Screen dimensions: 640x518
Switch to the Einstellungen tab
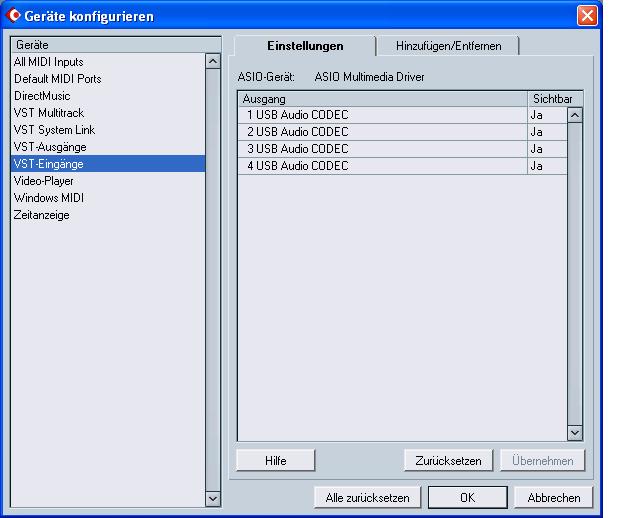point(305,46)
